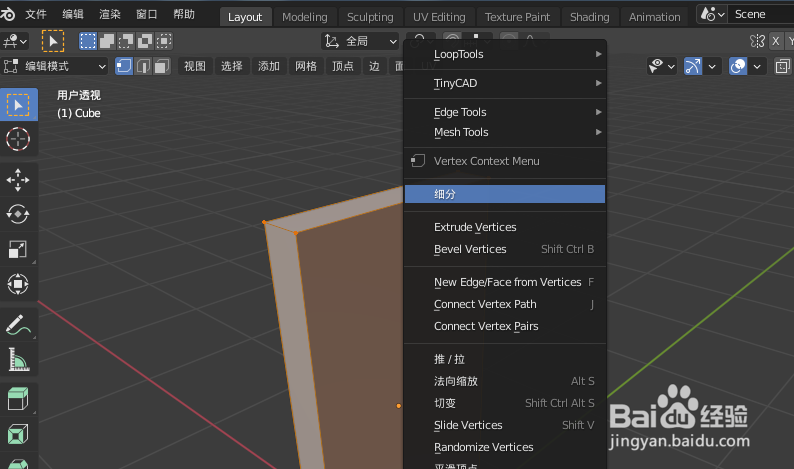Image resolution: width=794 pixels, height=469 pixels.
Task: Open the 窗口 menu
Action: click(x=147, y=14)
